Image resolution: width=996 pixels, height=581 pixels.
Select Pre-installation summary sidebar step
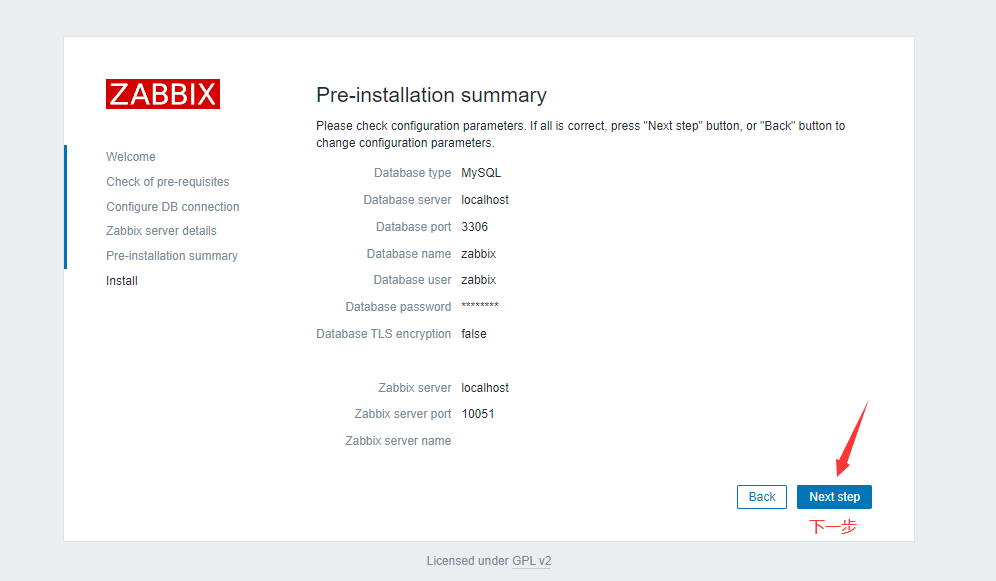pyautogui.click(x=172, y=255)
